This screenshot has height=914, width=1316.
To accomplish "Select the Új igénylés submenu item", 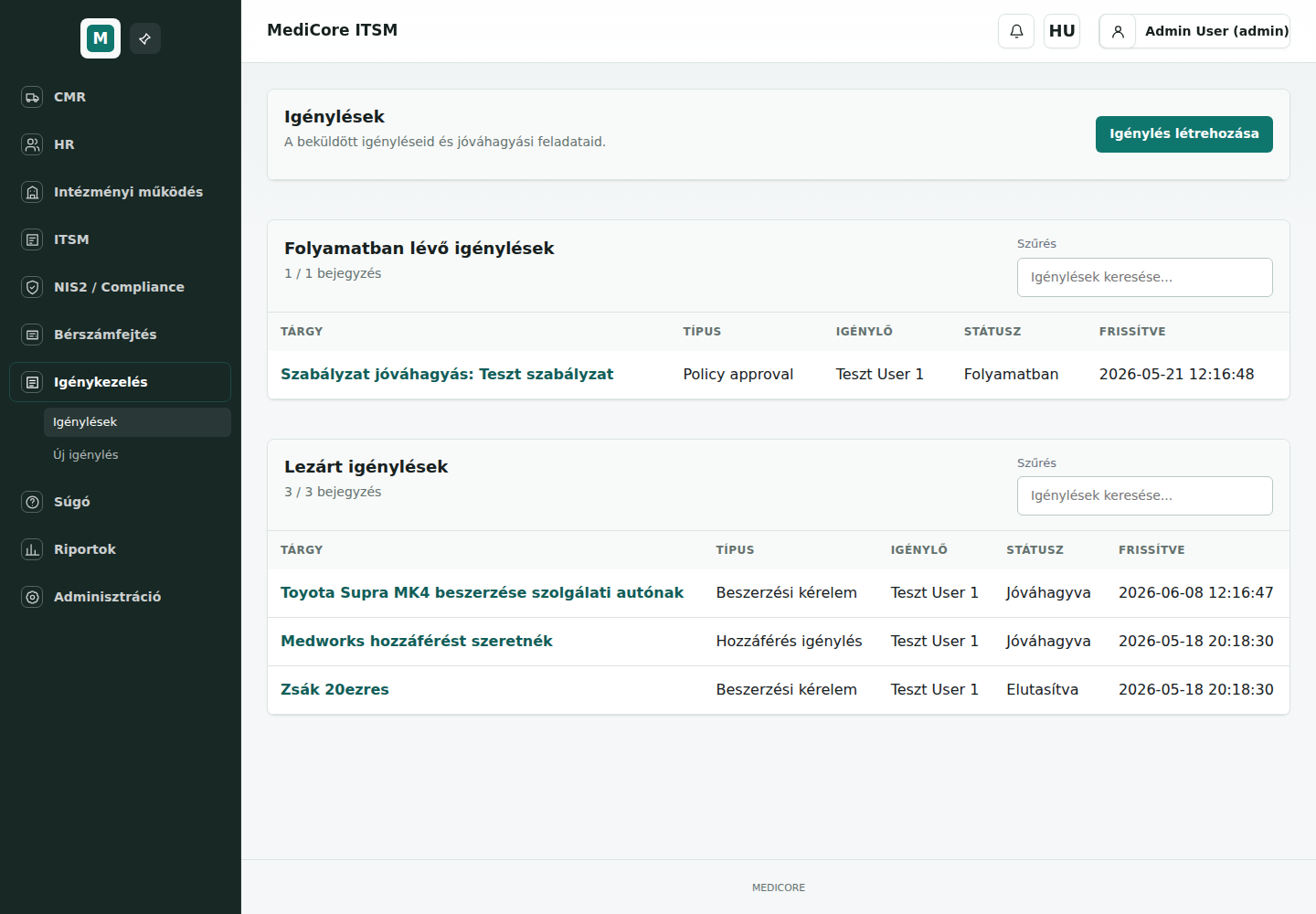I will tap(137, 455).
